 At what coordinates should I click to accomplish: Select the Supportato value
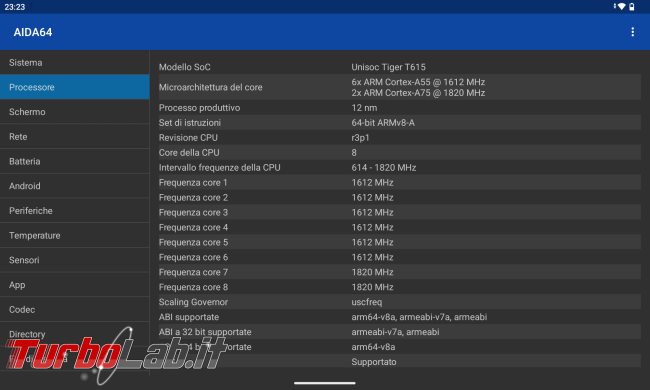(374, 362)
